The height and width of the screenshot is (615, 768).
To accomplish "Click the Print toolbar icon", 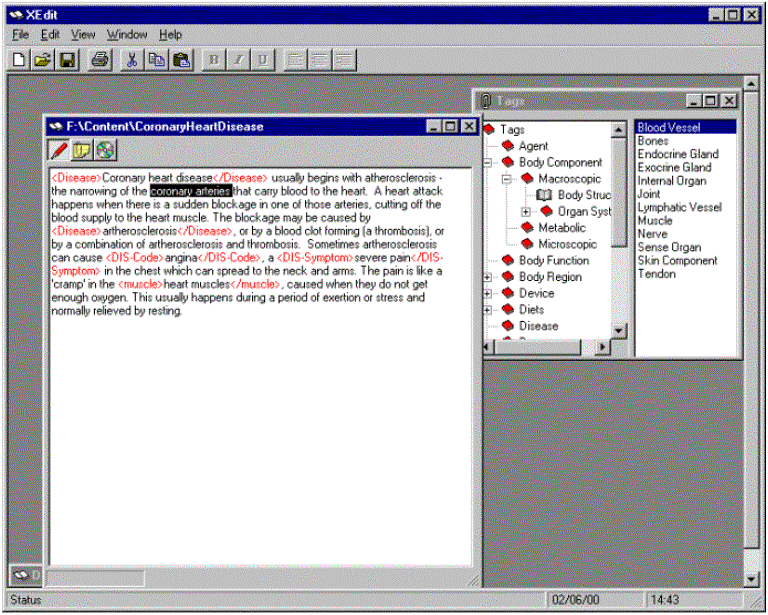I will (99, 60).
